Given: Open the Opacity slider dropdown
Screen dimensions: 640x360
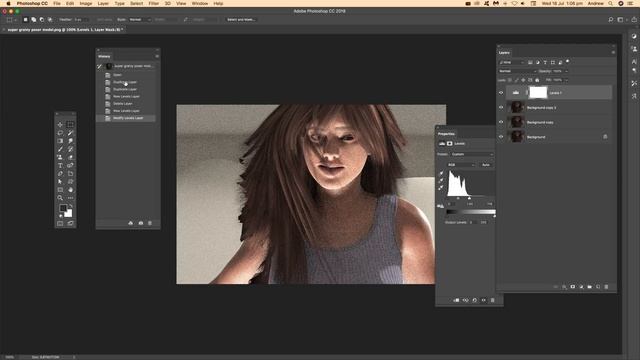Looking at the screenshot, I should pyautogui.click(x=566, y=71).
